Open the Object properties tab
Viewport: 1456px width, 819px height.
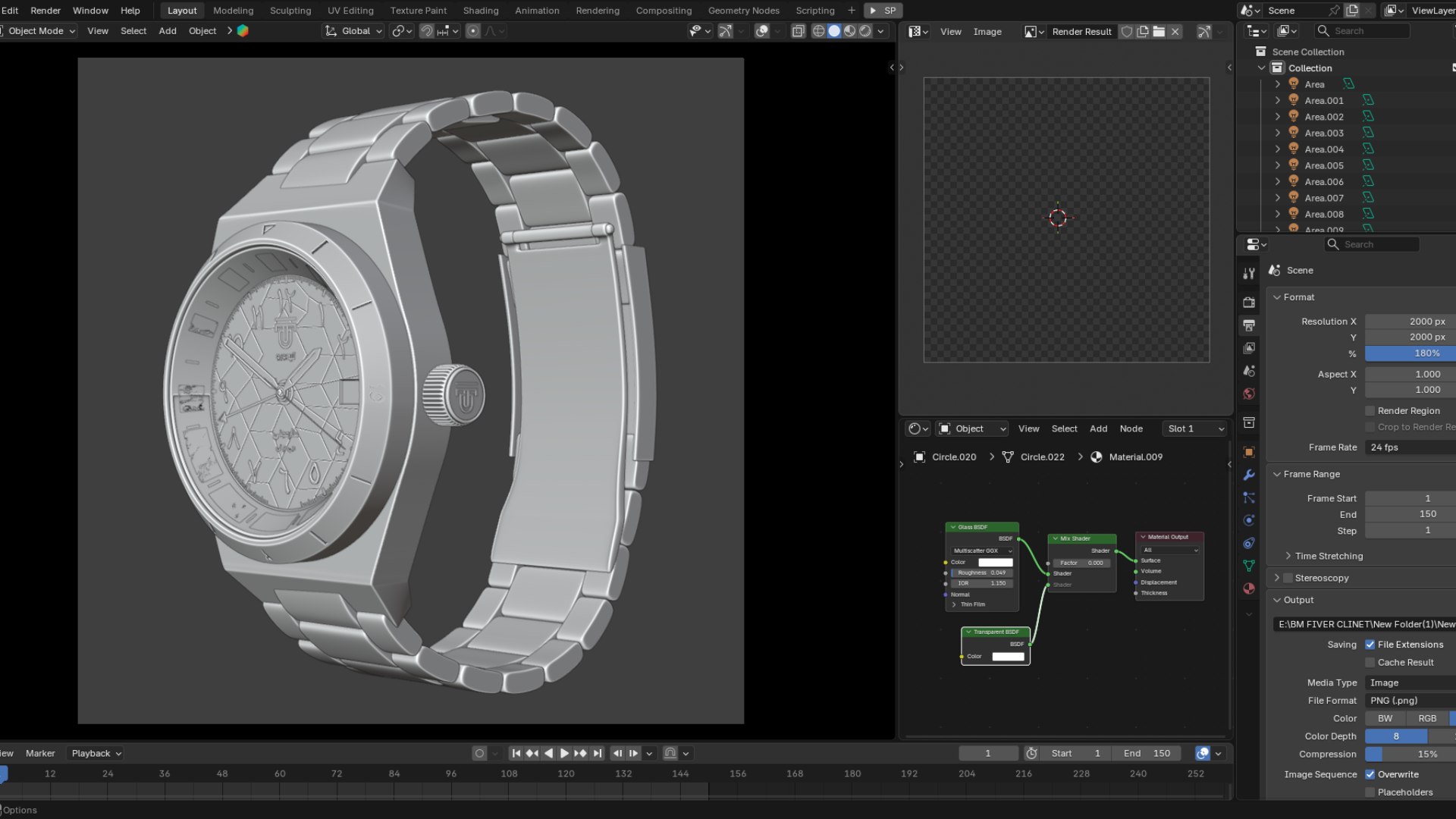coord(1249,452)
